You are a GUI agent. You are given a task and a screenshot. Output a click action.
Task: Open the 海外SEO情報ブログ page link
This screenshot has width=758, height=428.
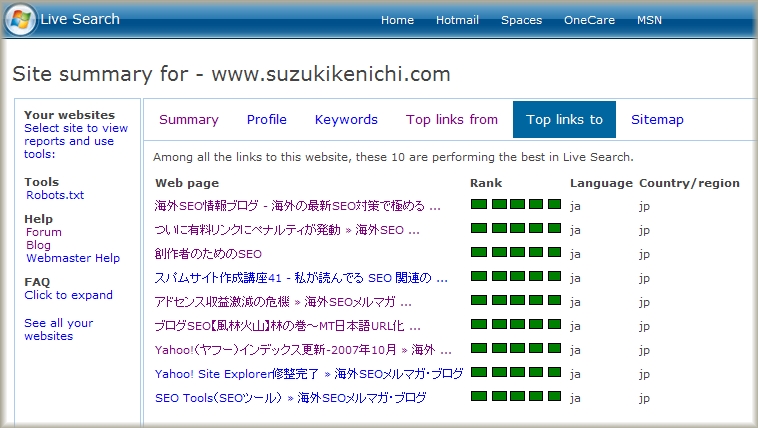(x=298, y=206)
